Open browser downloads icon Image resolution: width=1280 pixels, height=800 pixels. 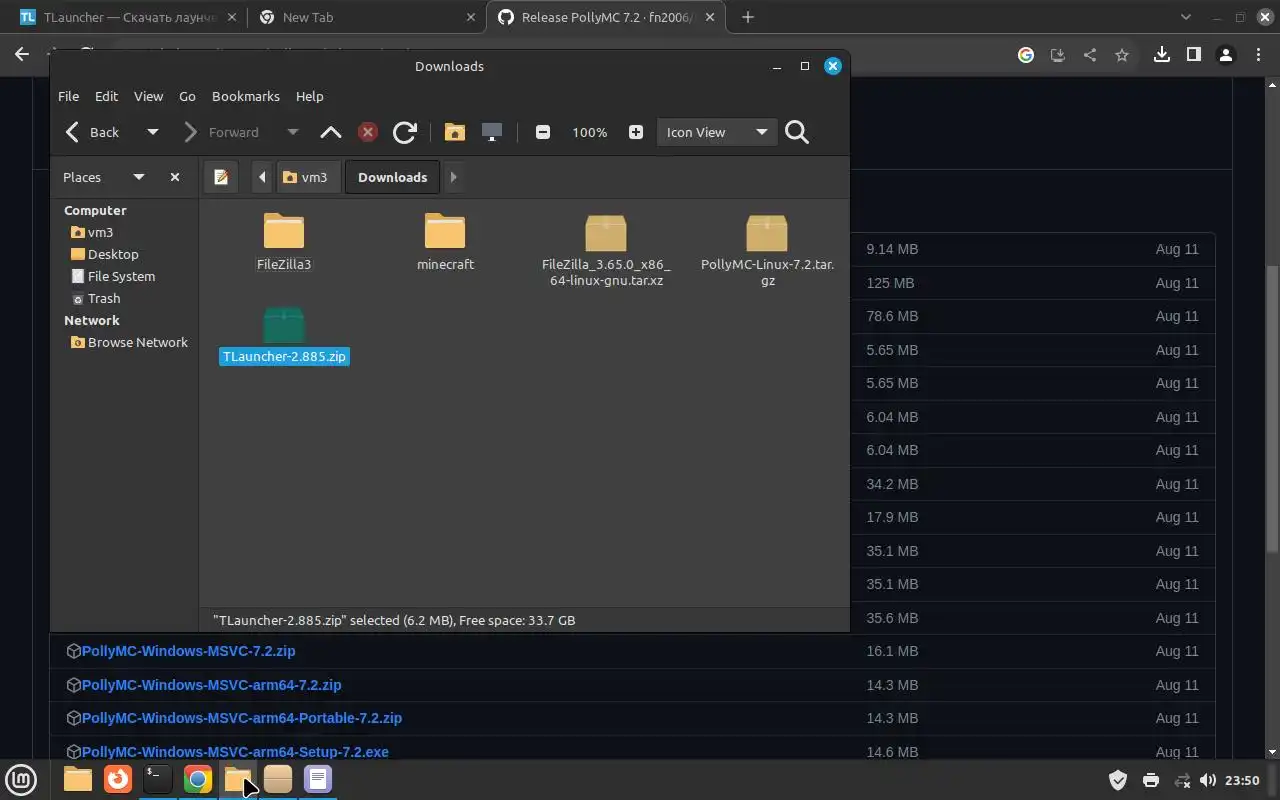(x=1161, y=55)
